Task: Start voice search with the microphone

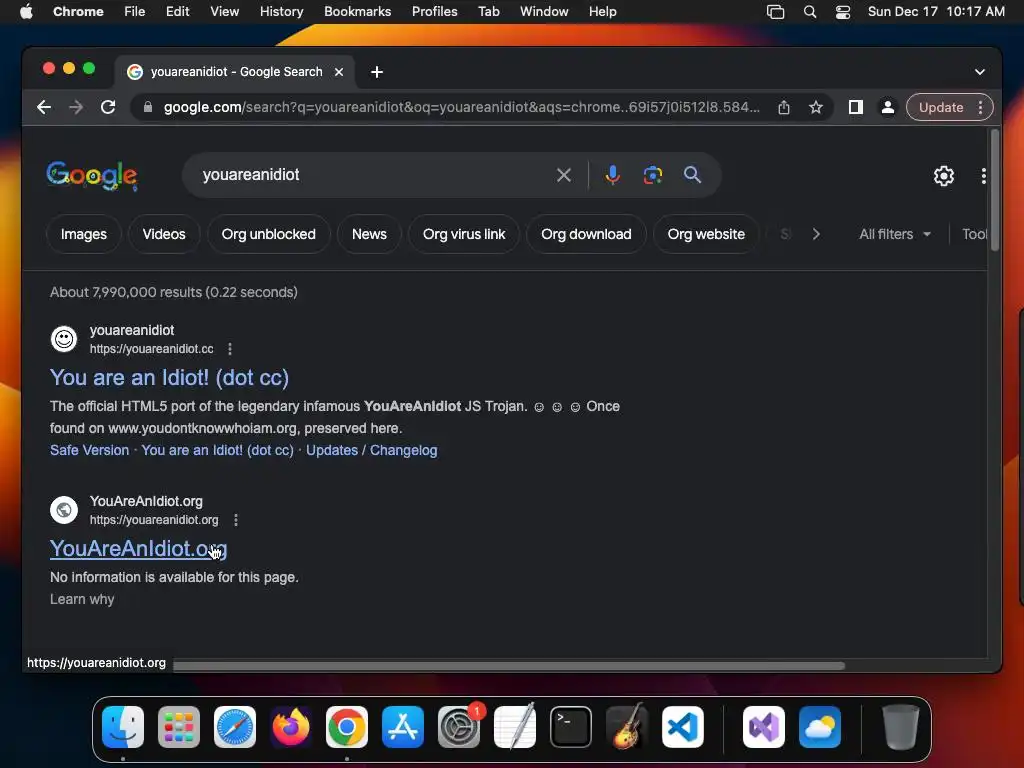Action: (613, 175)
